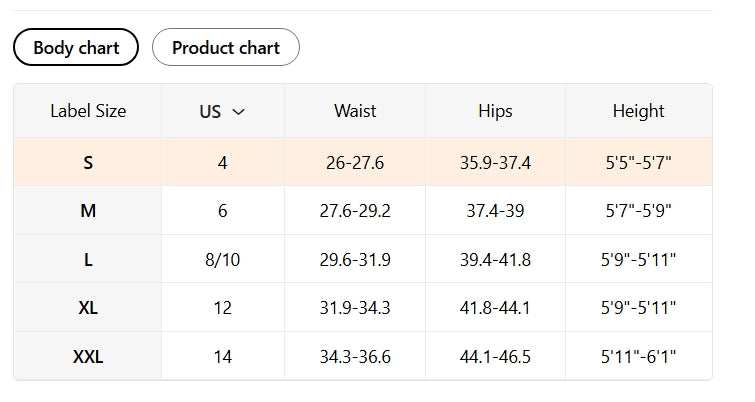Click the US size 14 cell
The image size is (755, 402).
(222, 356)
